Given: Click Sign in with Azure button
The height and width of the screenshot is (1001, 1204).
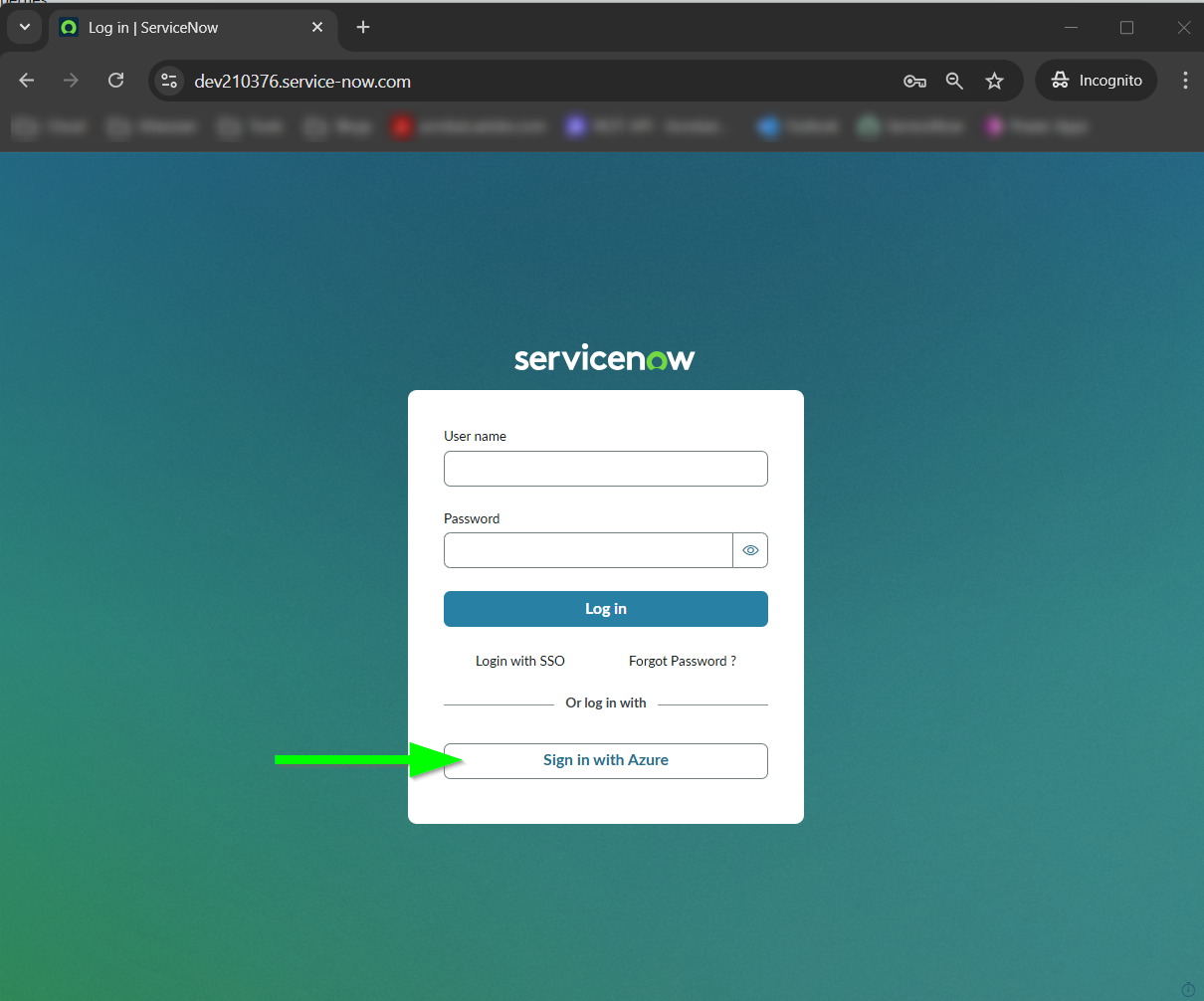Looking at the screenshot, I should (605, 760).
